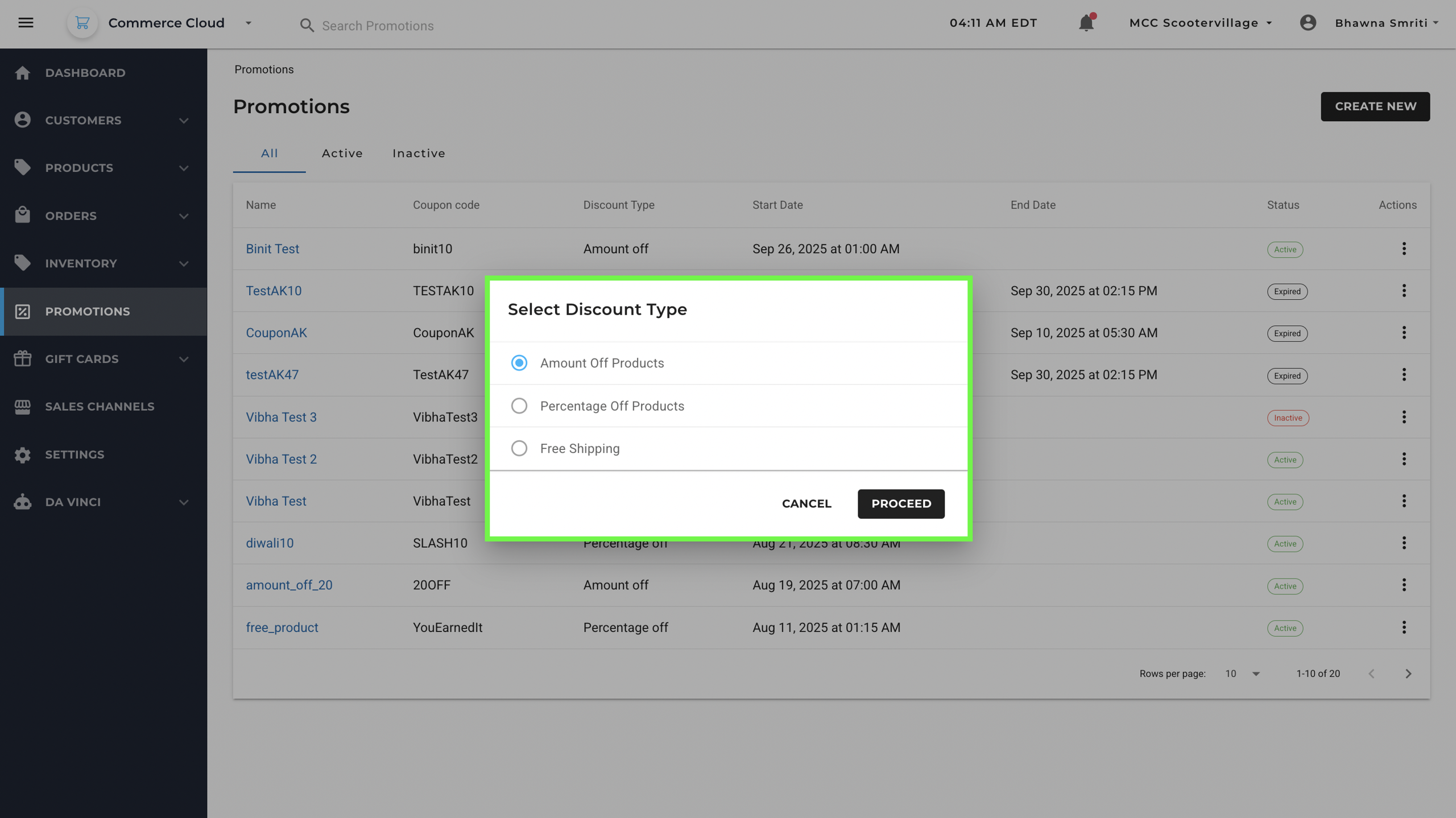
Task: Select Free Shipping radio option
Action: coord(519,448)
